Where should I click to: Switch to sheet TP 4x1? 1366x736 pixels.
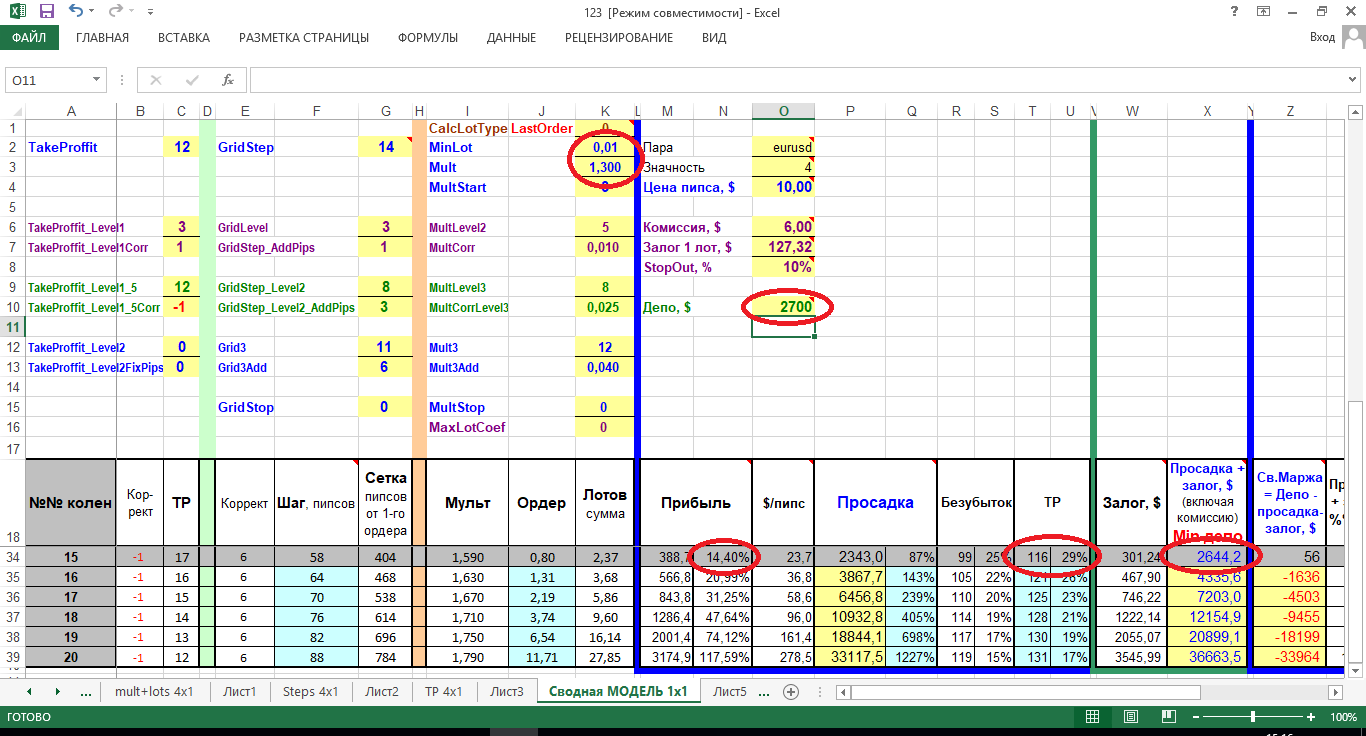444,691
